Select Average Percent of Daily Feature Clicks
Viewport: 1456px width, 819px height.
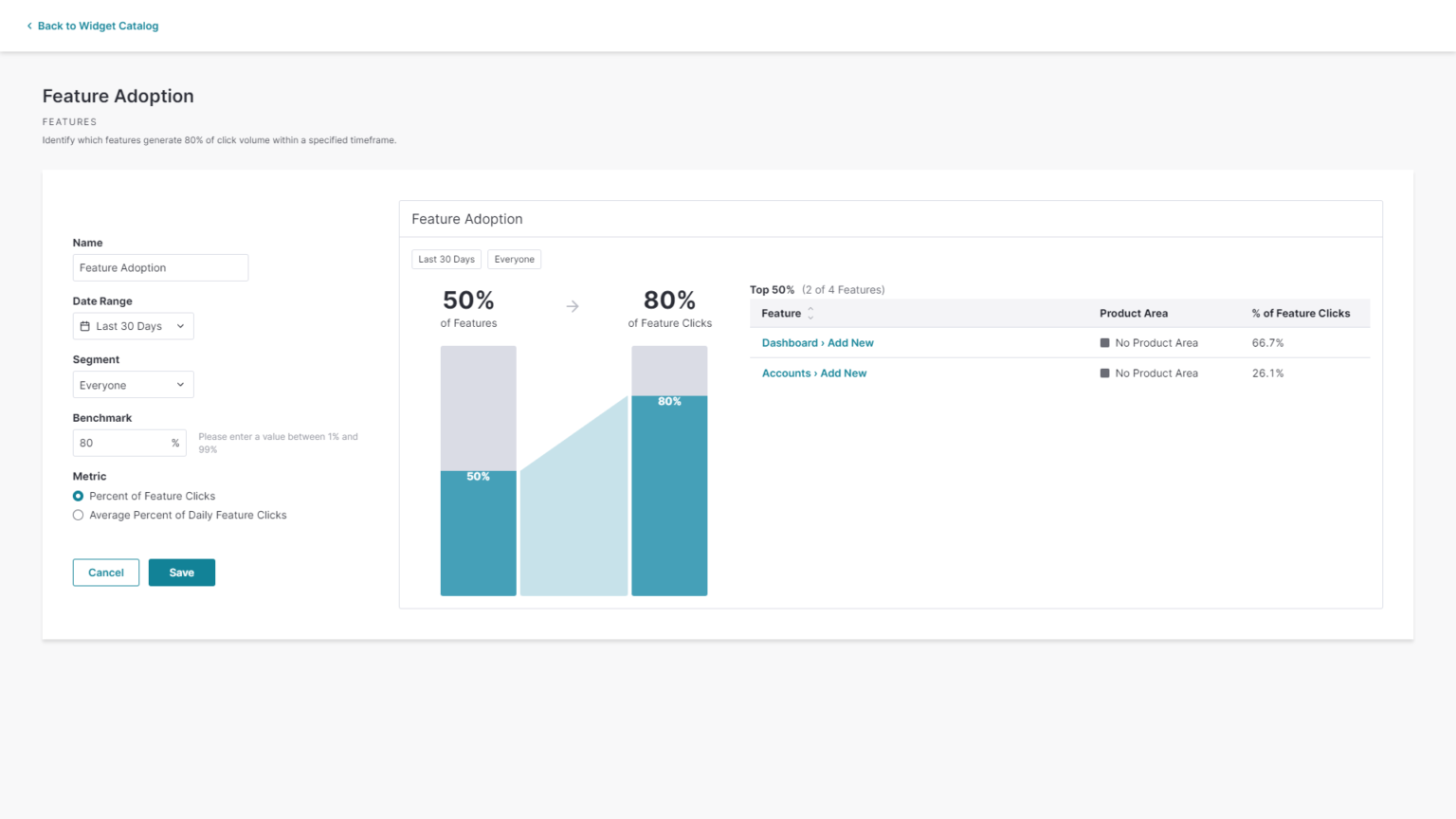pos(78,515)
